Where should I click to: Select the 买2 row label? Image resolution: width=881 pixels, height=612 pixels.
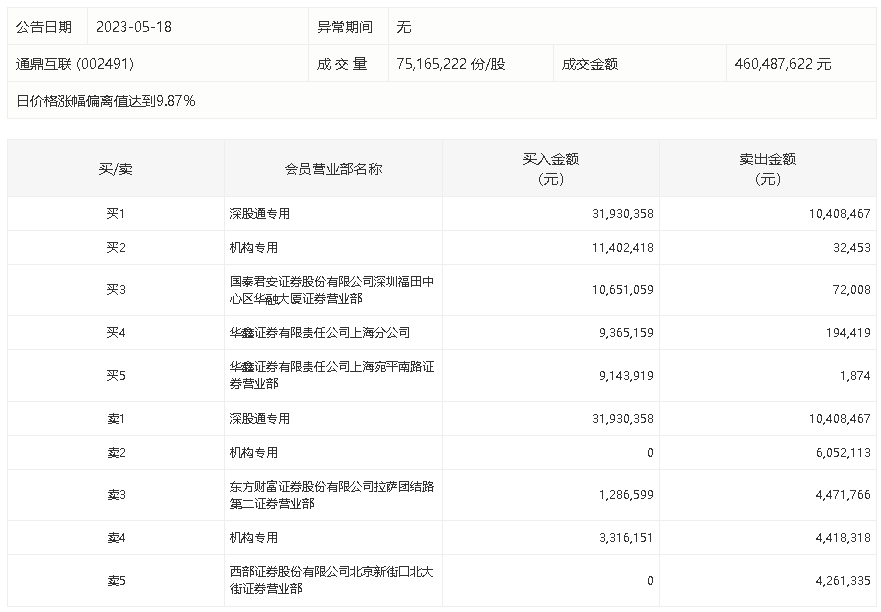point(116,247)
